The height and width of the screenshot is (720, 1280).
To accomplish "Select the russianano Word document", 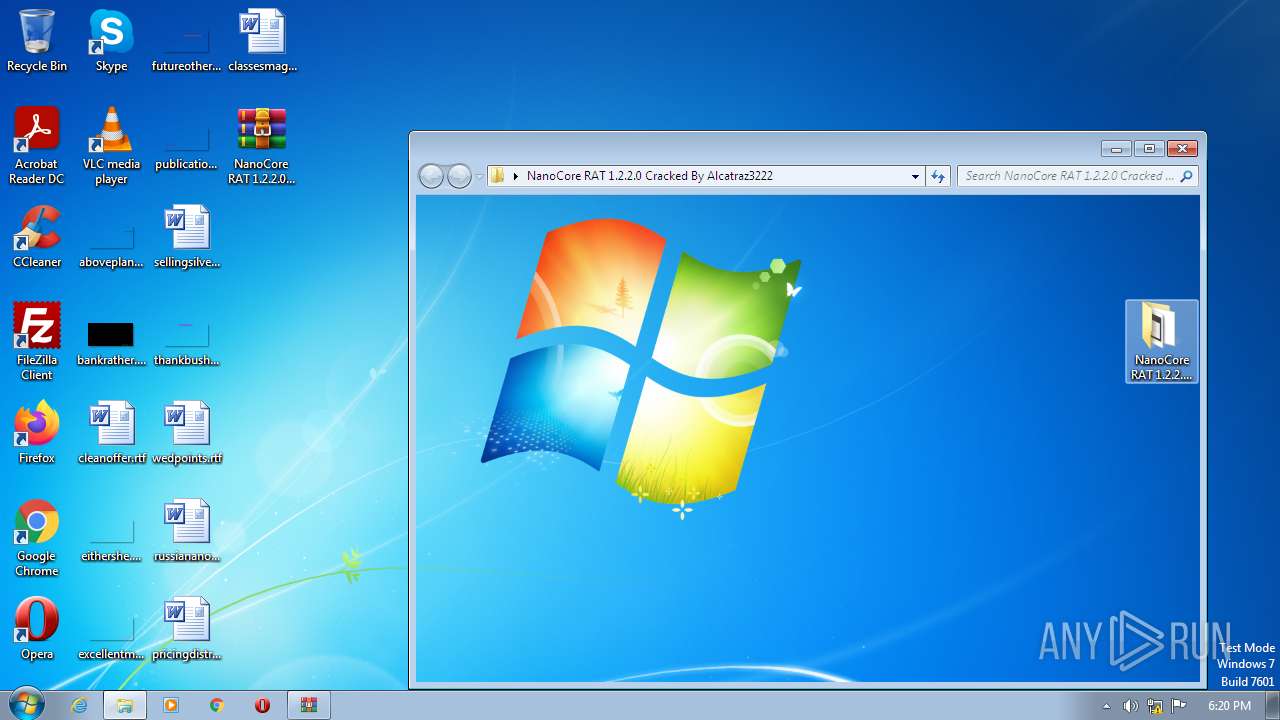I will pos(186,531).
